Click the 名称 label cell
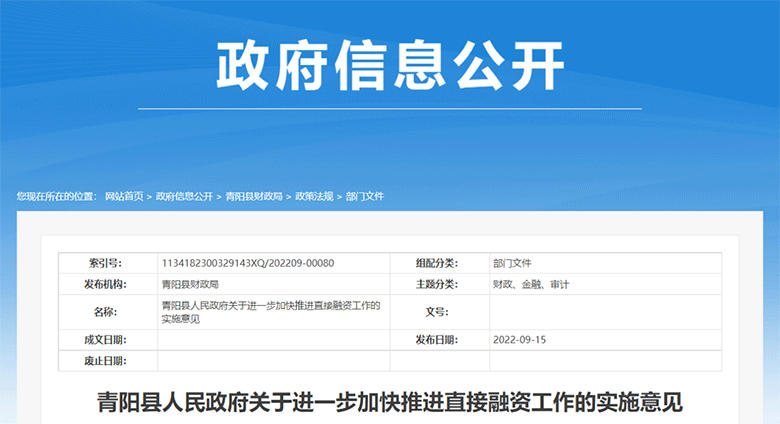 pyautogui.click(x=104, y=312)
